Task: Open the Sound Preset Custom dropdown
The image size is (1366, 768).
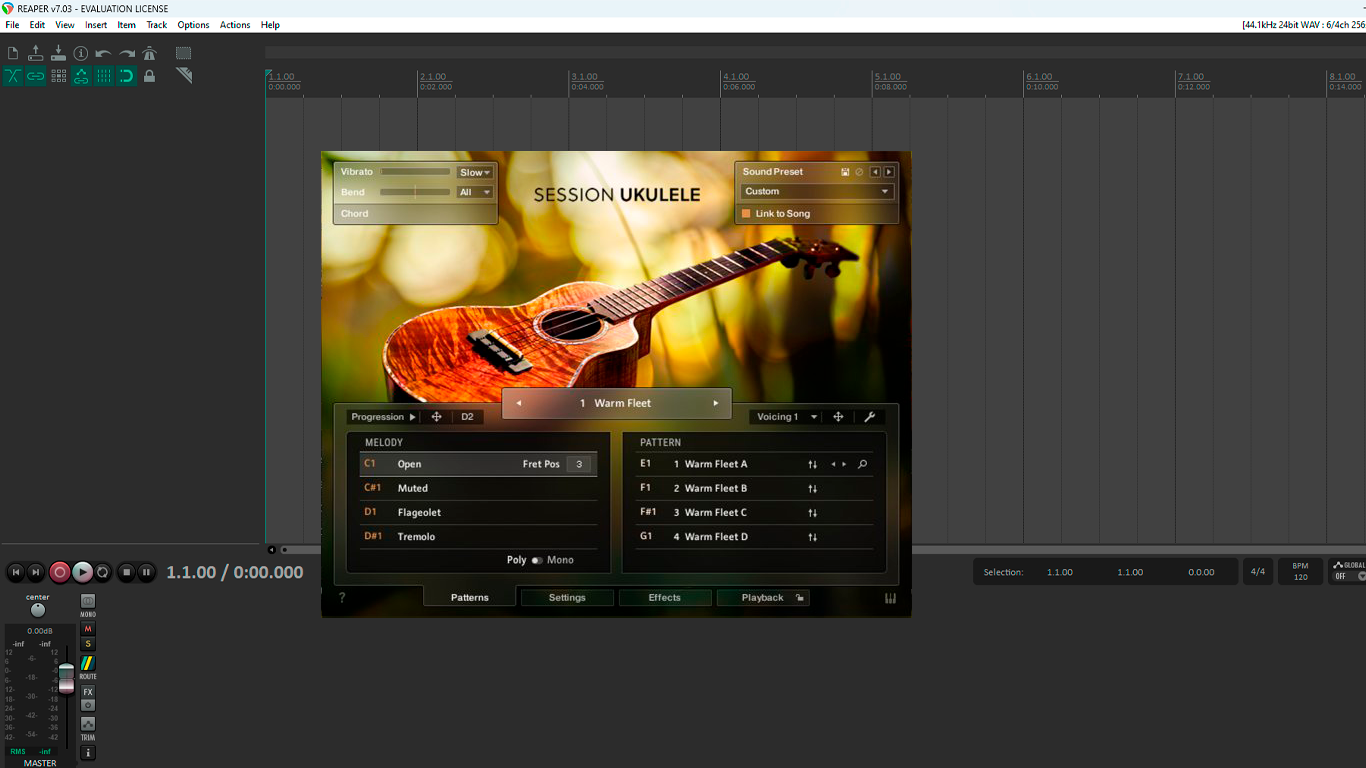Action: pyautogui.click(x=816, y=191)
